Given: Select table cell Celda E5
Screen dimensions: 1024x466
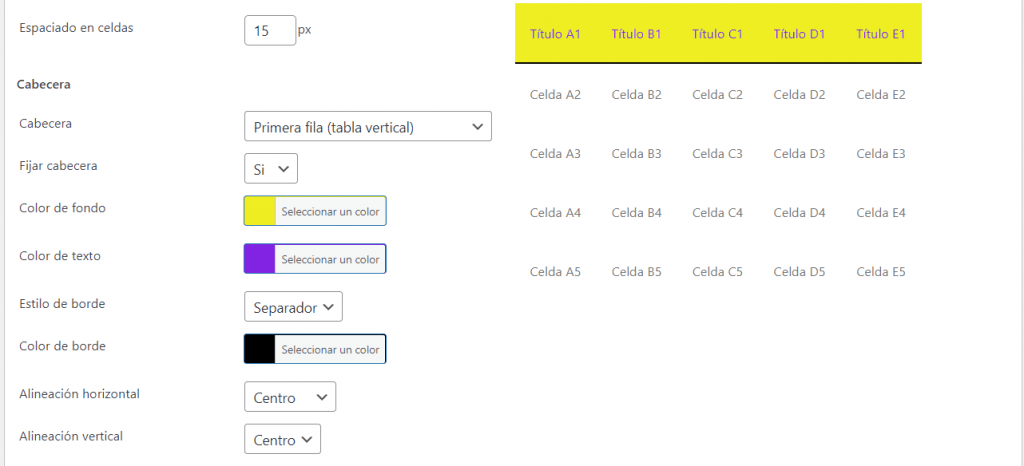Looking at the screenshot, I should pyautogui.click(x=881, y=272).
